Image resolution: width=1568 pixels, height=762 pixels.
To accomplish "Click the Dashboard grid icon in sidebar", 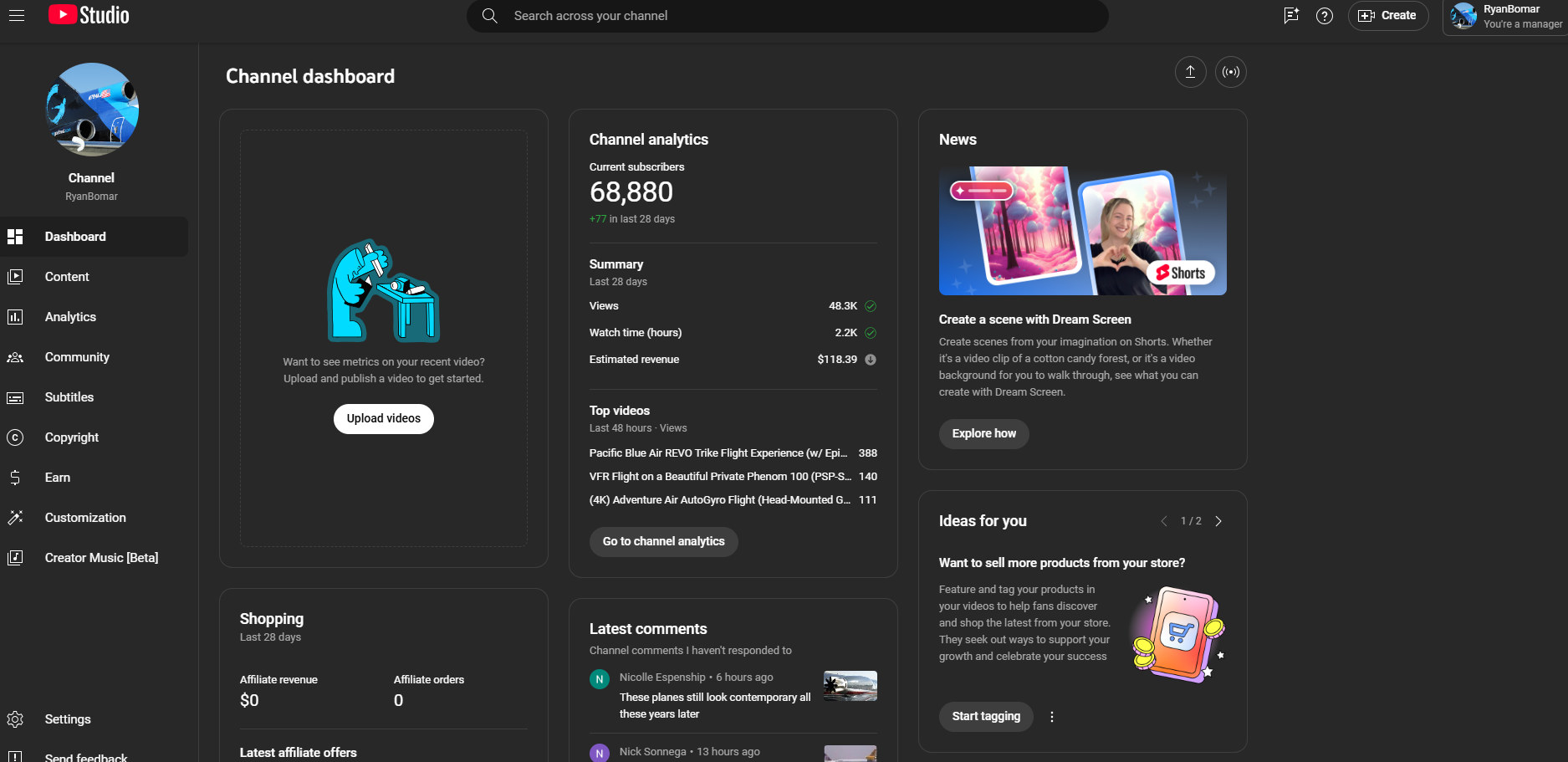I will click(x=15, y=237).
